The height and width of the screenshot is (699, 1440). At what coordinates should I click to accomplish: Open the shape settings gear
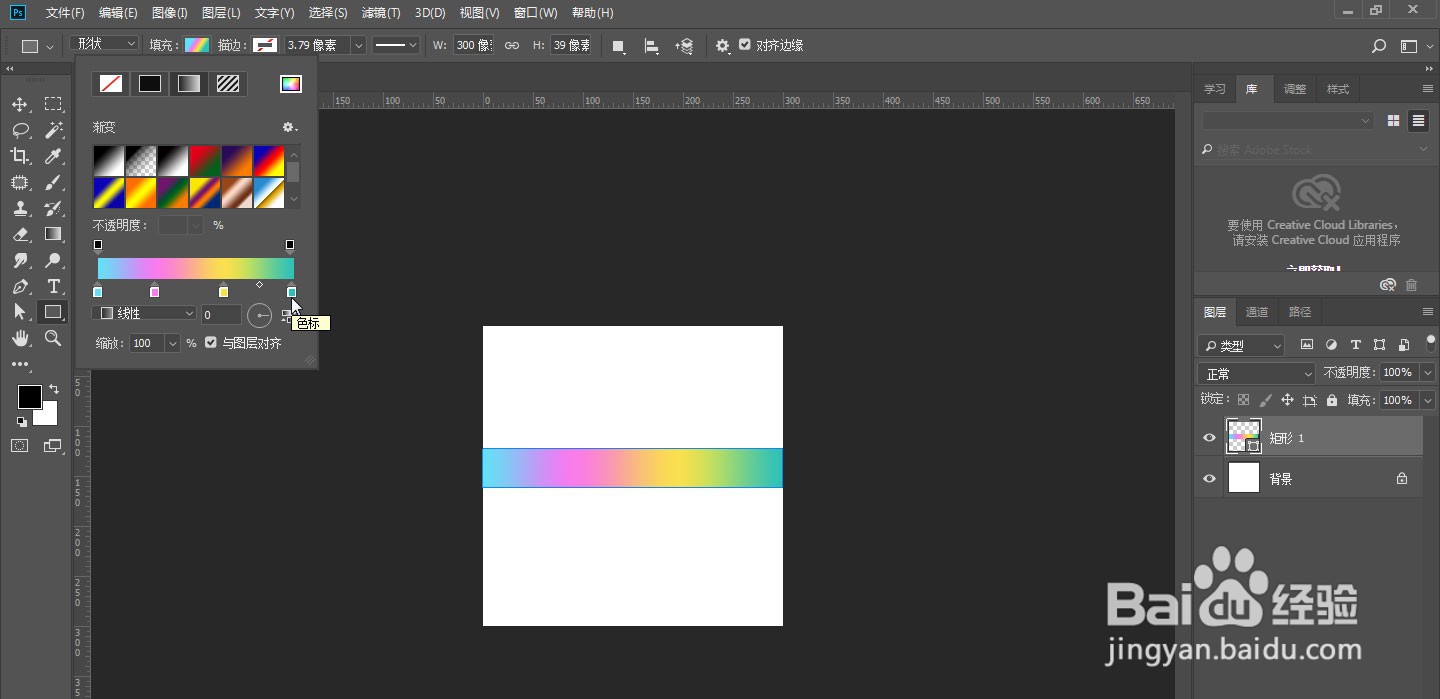723,46
